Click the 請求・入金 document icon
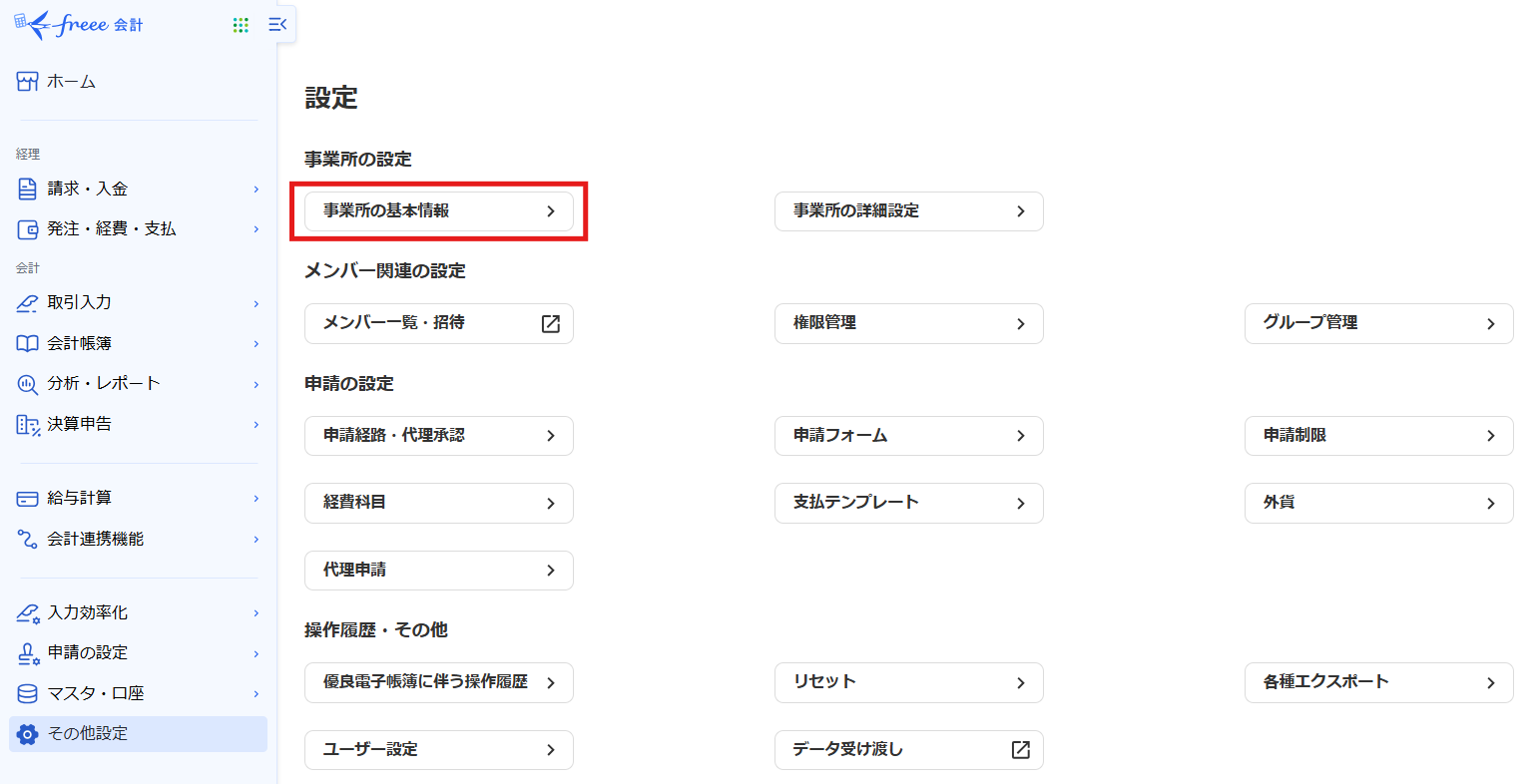Screen dimensions: 1539x784 tap(28, 189)
